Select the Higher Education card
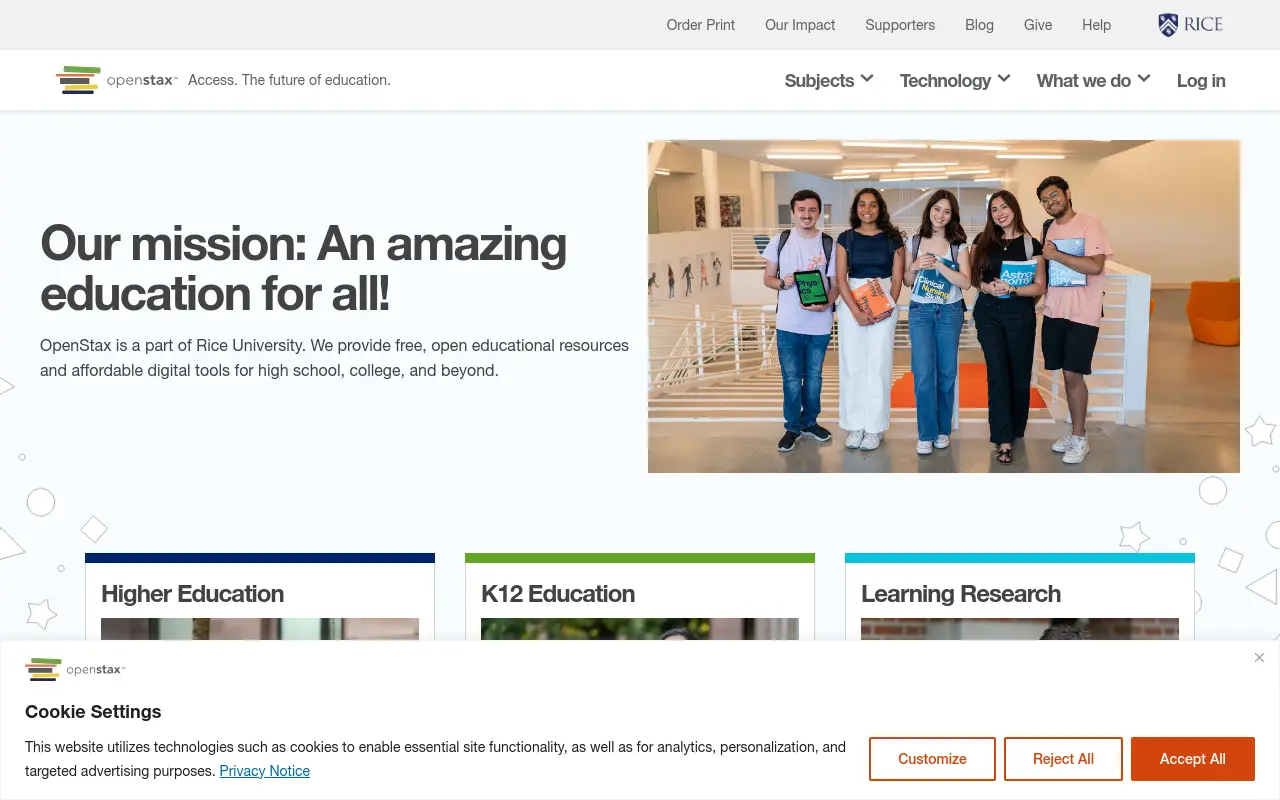 coord(260,597)
